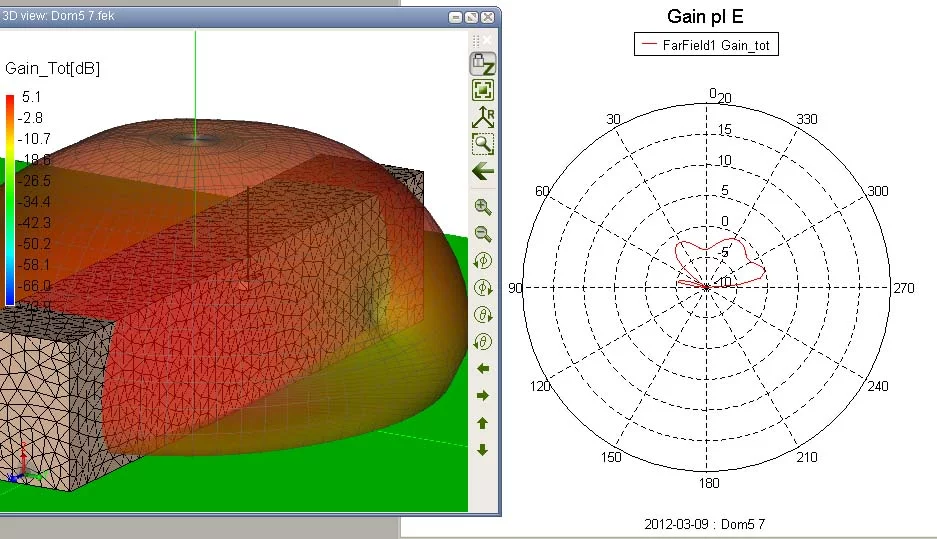Screen dimensions: 937x539
Task: Maximize the 3D view window
Action: [472, 18]
